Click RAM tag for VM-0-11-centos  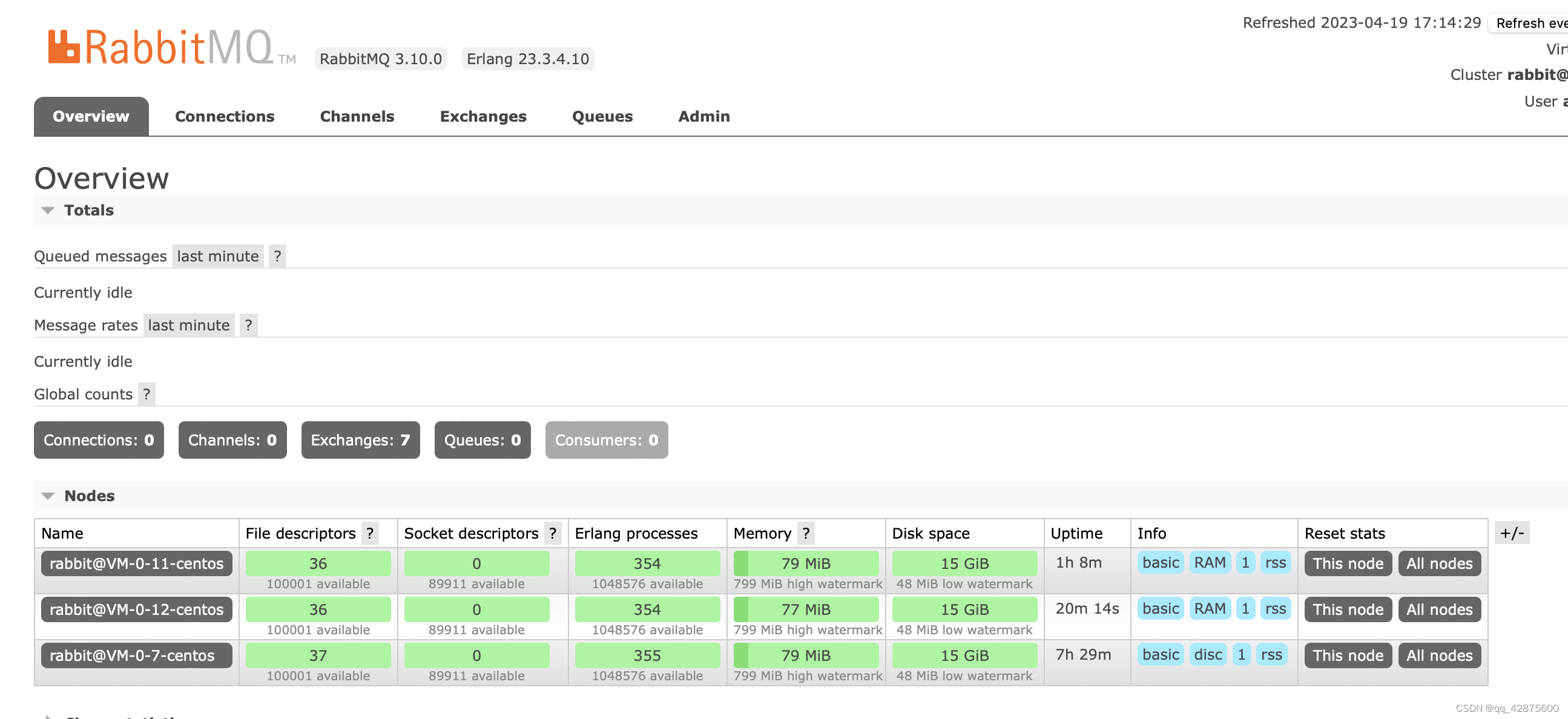coord(1210,563)
